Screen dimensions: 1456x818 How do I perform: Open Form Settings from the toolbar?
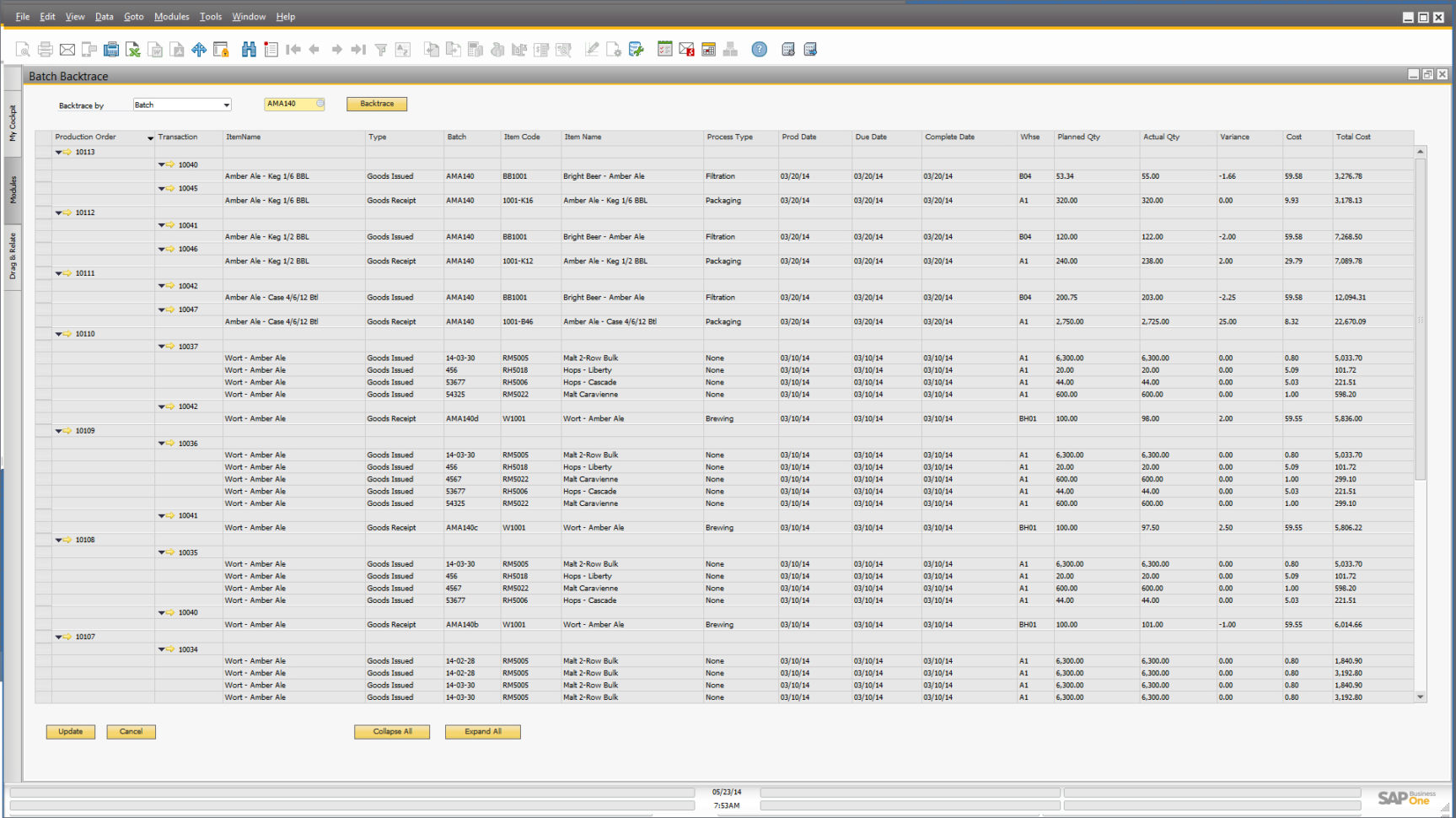pos(614,49)
